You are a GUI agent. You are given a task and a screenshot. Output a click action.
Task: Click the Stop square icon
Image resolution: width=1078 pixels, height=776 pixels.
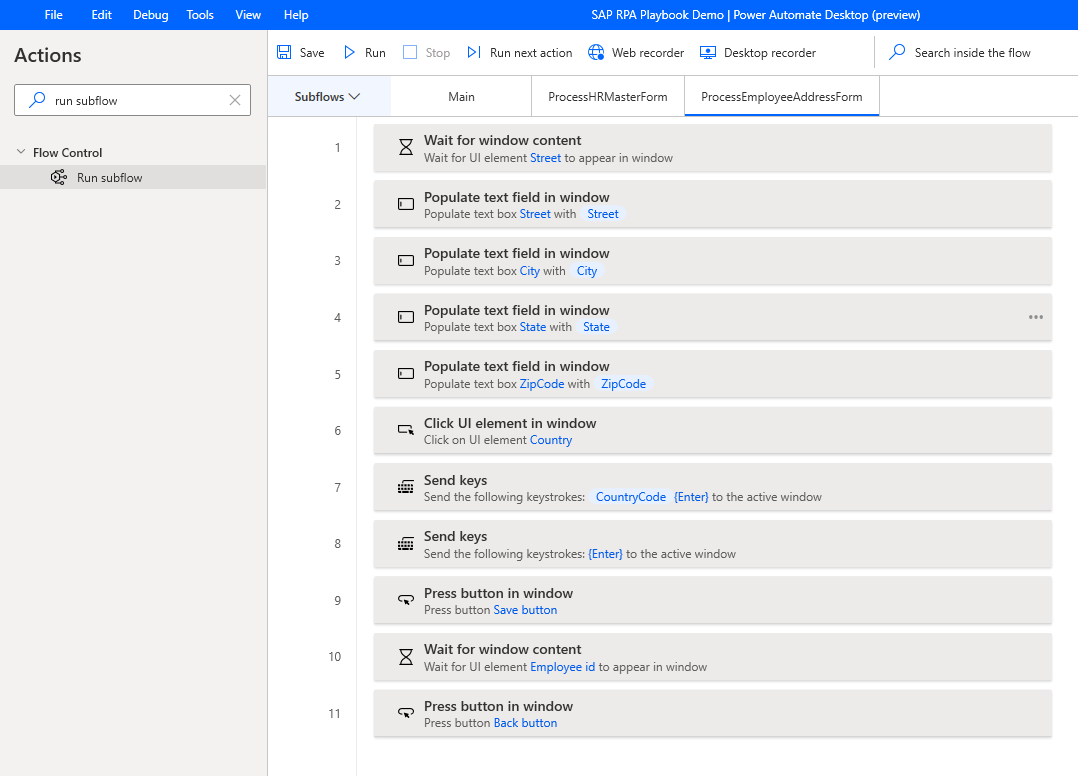click(410, 52)
